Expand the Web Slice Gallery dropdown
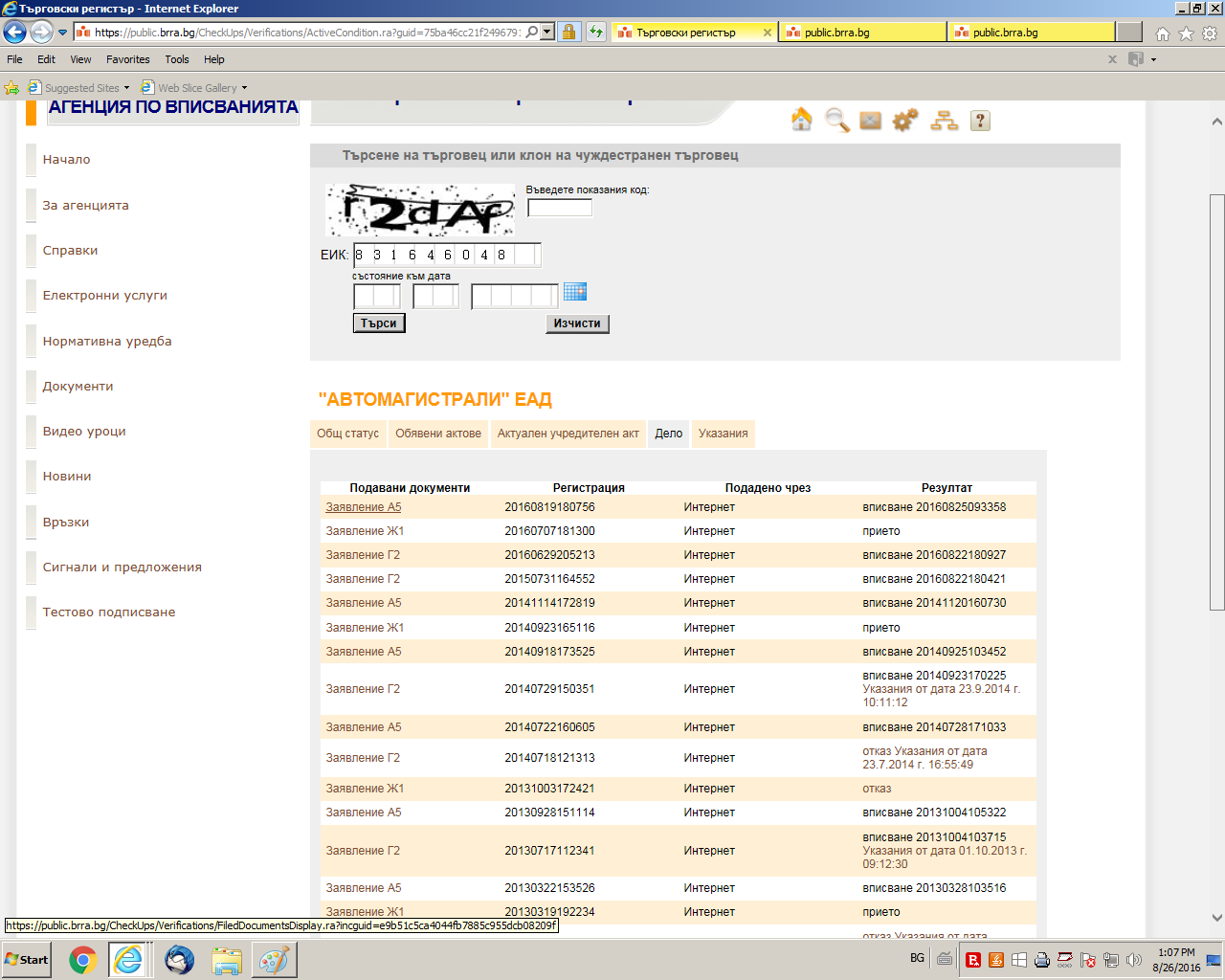 pos(244,88)
